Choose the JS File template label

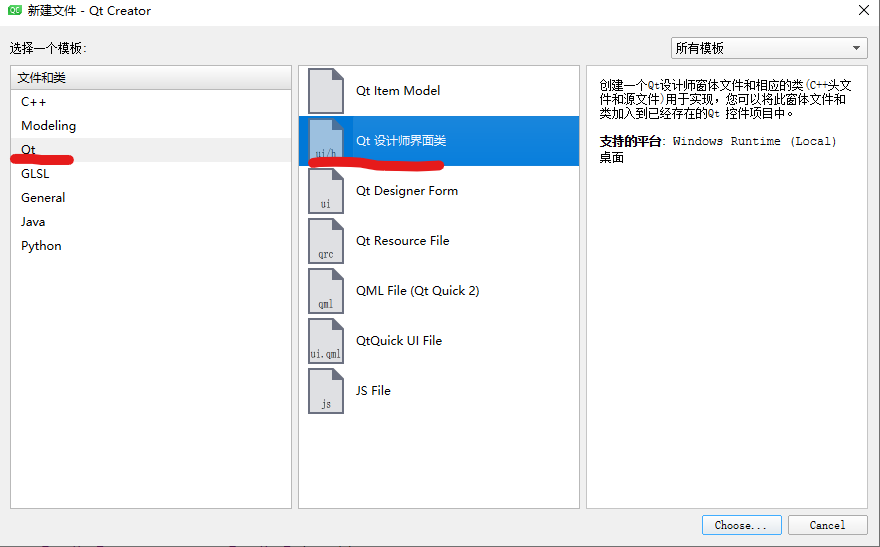point(373,390)
